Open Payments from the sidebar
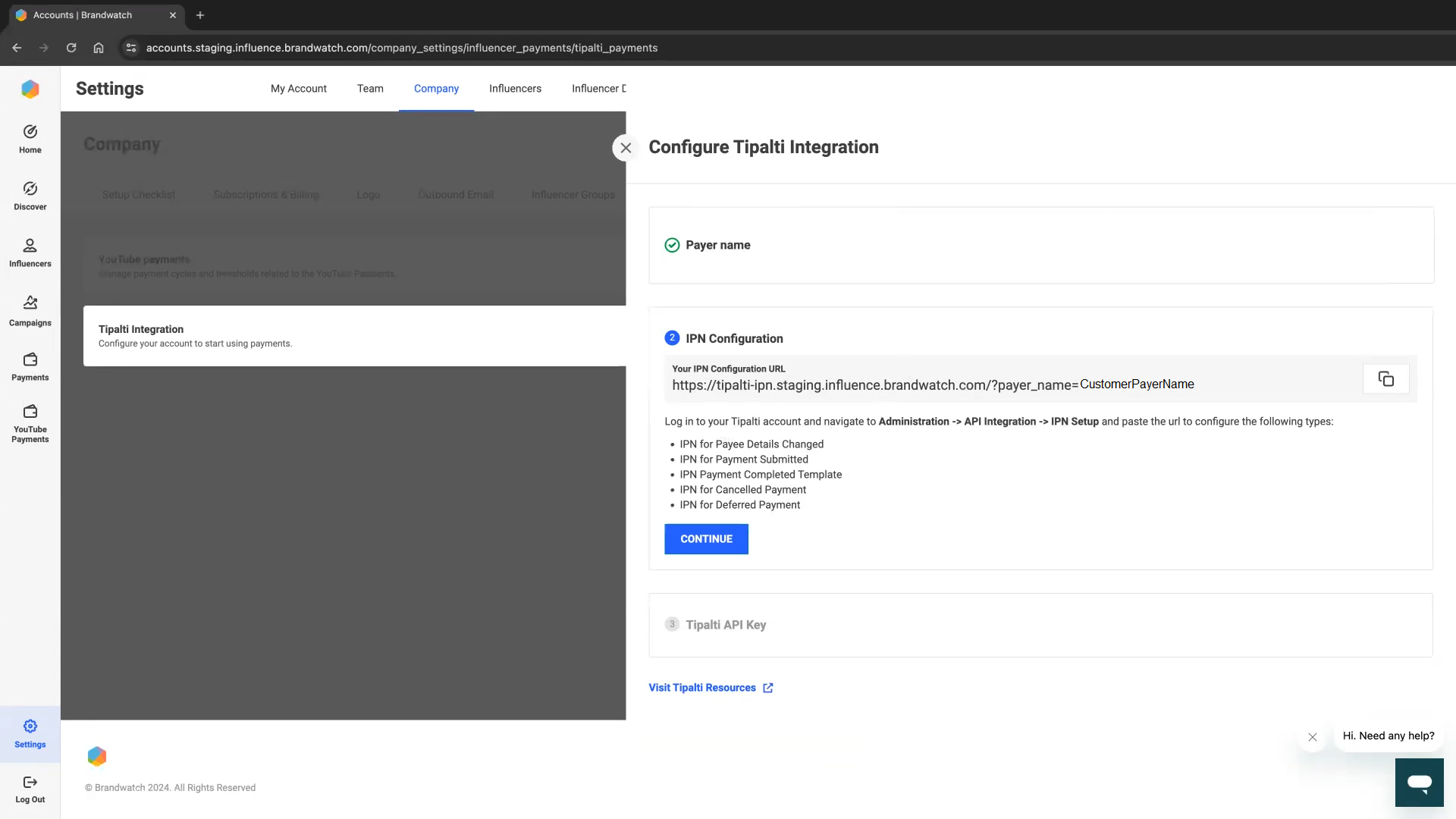This screenshot has width=1456, height=819. 30,366
